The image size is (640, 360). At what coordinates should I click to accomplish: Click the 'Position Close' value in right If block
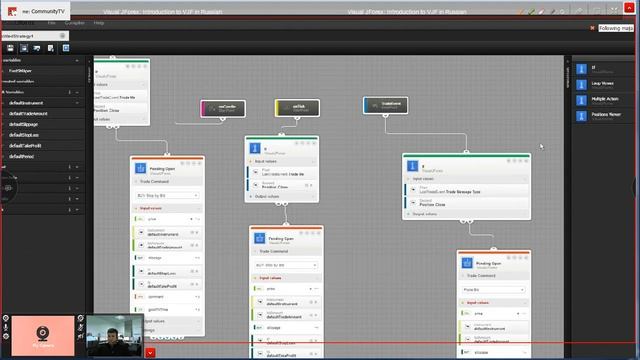[x=432, y=204]
